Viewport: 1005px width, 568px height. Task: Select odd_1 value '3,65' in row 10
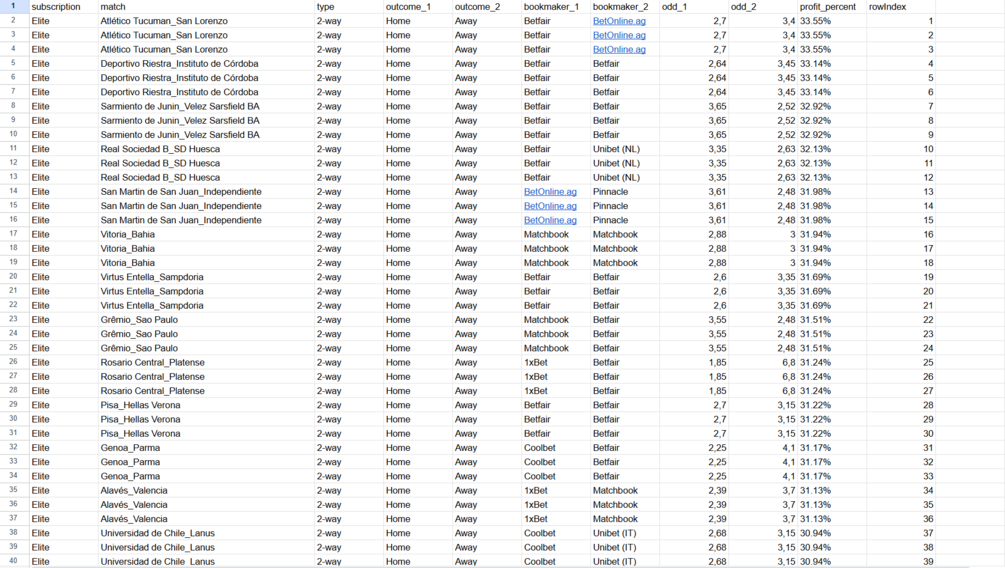click(694, 135)
